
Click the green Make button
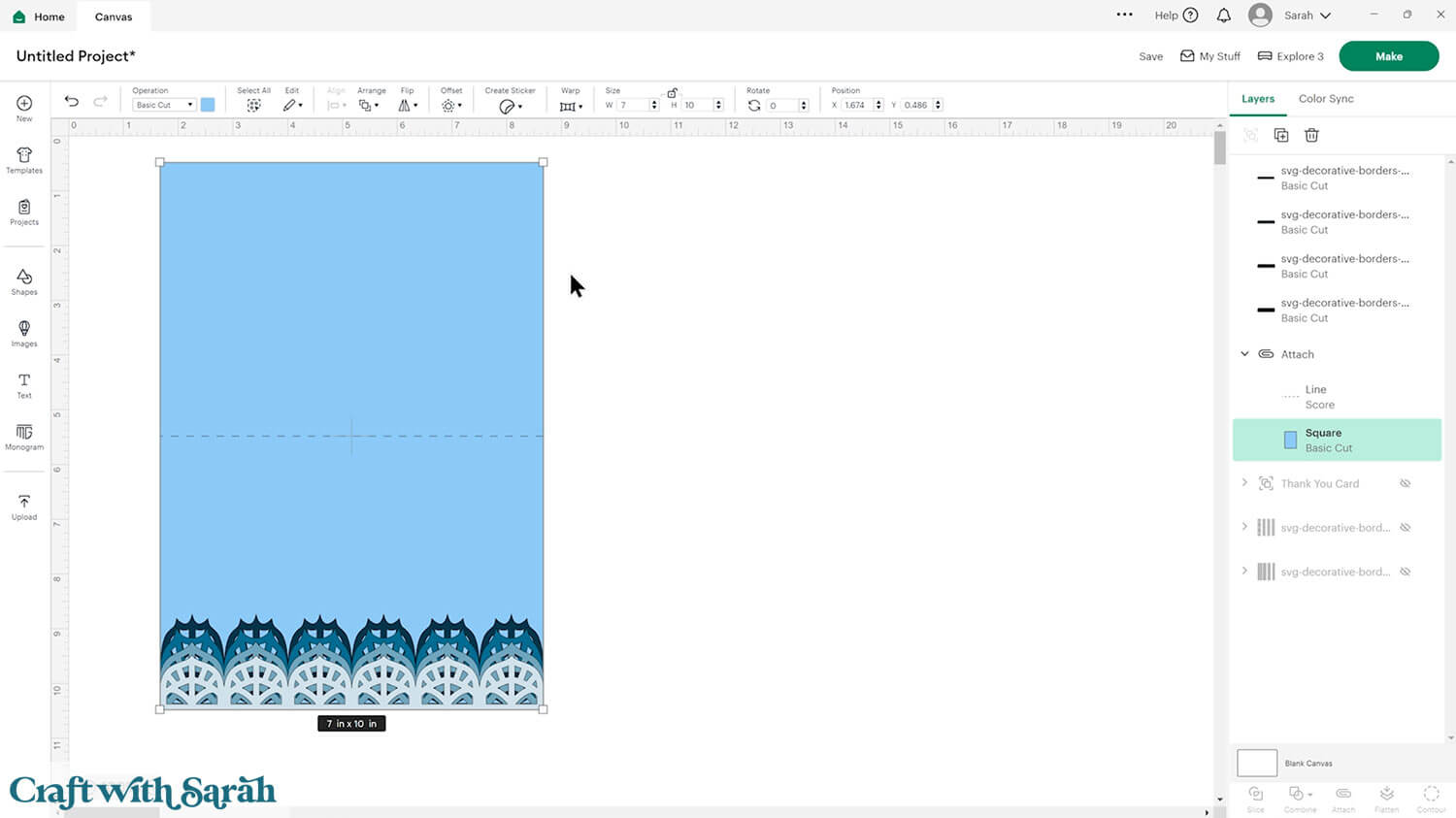(x=1388, y=56)
